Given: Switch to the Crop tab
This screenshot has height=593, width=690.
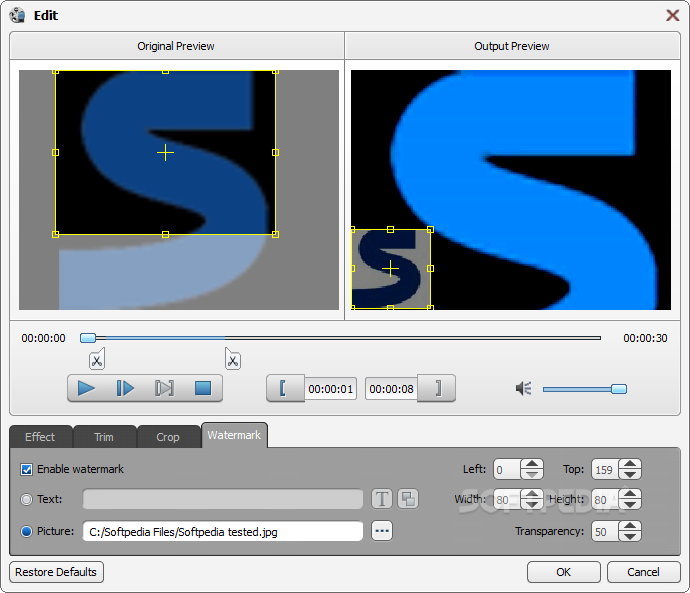Looking at the screenshot, I should [x=168, y=437].
